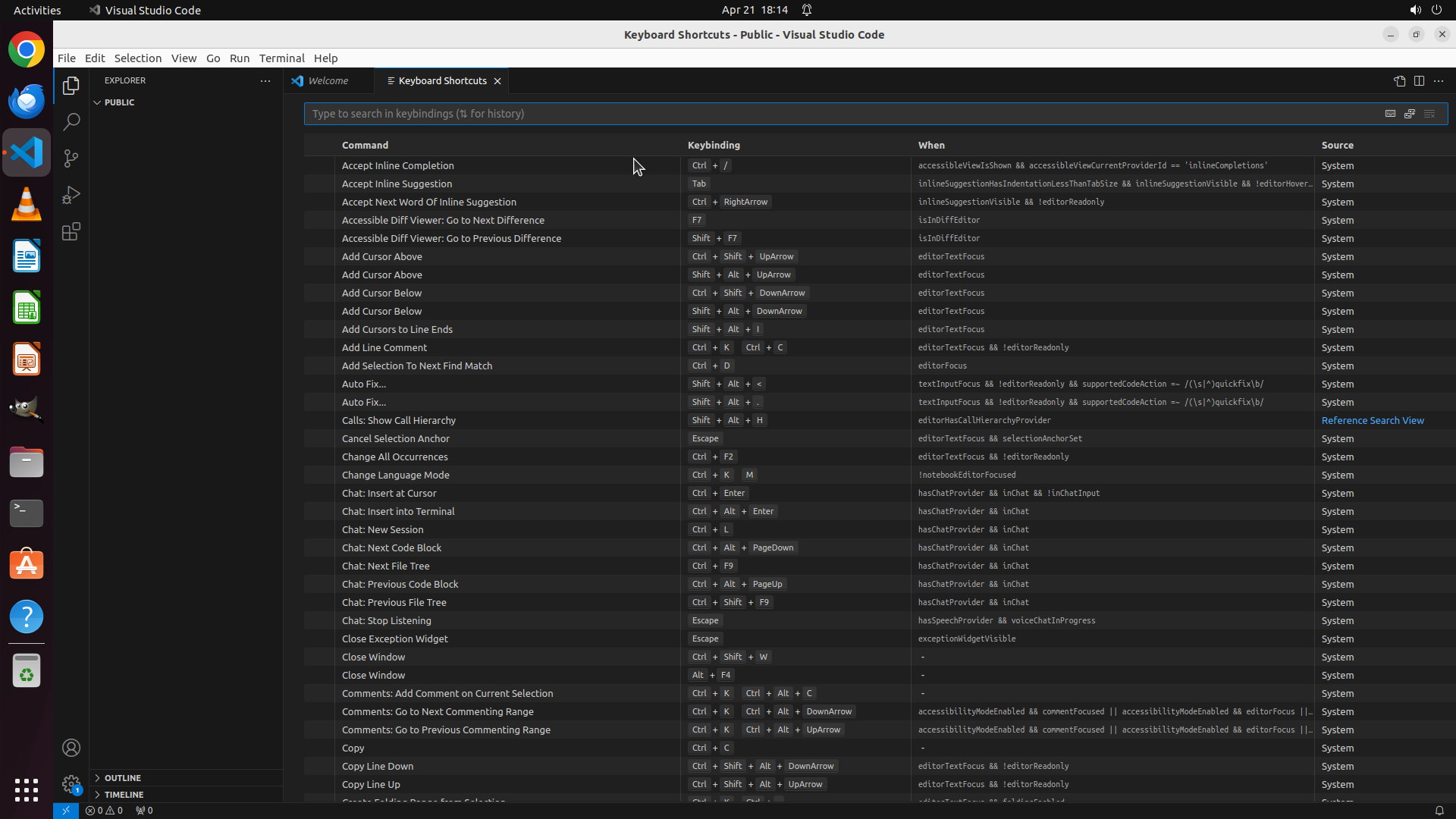Focus the keybindings search field
Screen dimensions: 1456x819
click(834, 114)
